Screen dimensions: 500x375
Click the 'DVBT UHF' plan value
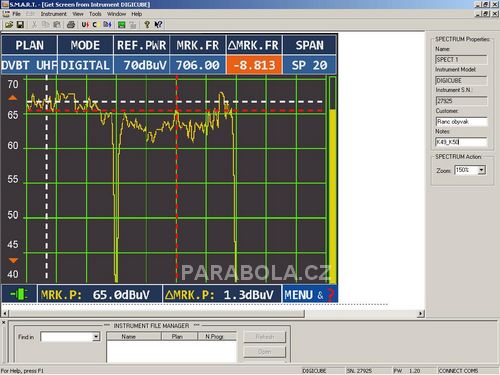click(x=29, y=65)
